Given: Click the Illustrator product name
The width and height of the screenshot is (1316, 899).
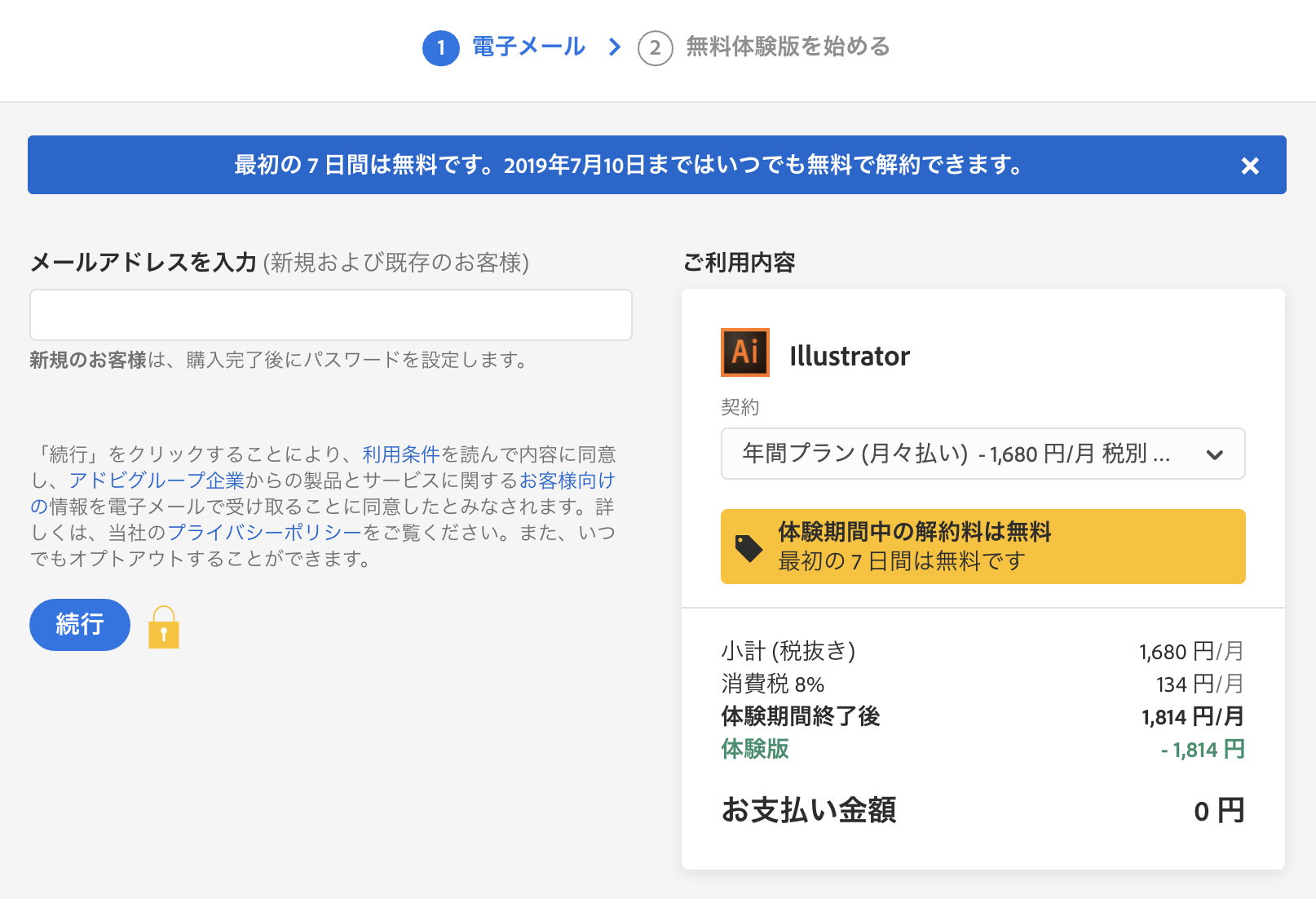Looking at the screenshot, I should [x=850, y=356].
